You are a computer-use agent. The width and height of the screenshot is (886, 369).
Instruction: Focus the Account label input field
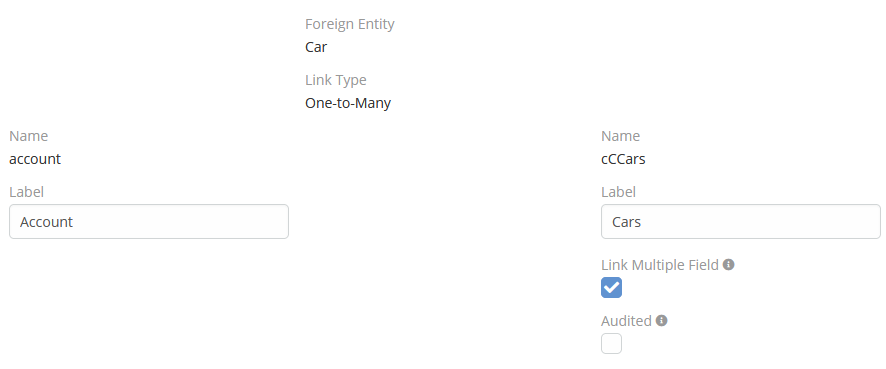[149, 222]
